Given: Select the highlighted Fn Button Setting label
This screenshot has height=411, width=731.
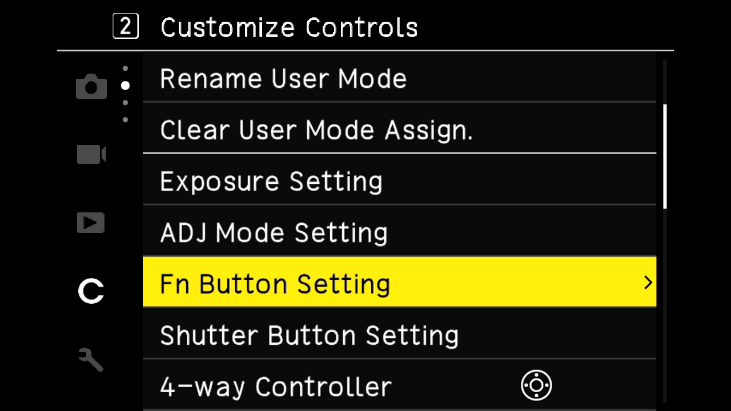Looking at the screenshot, I should click(275, 285).
